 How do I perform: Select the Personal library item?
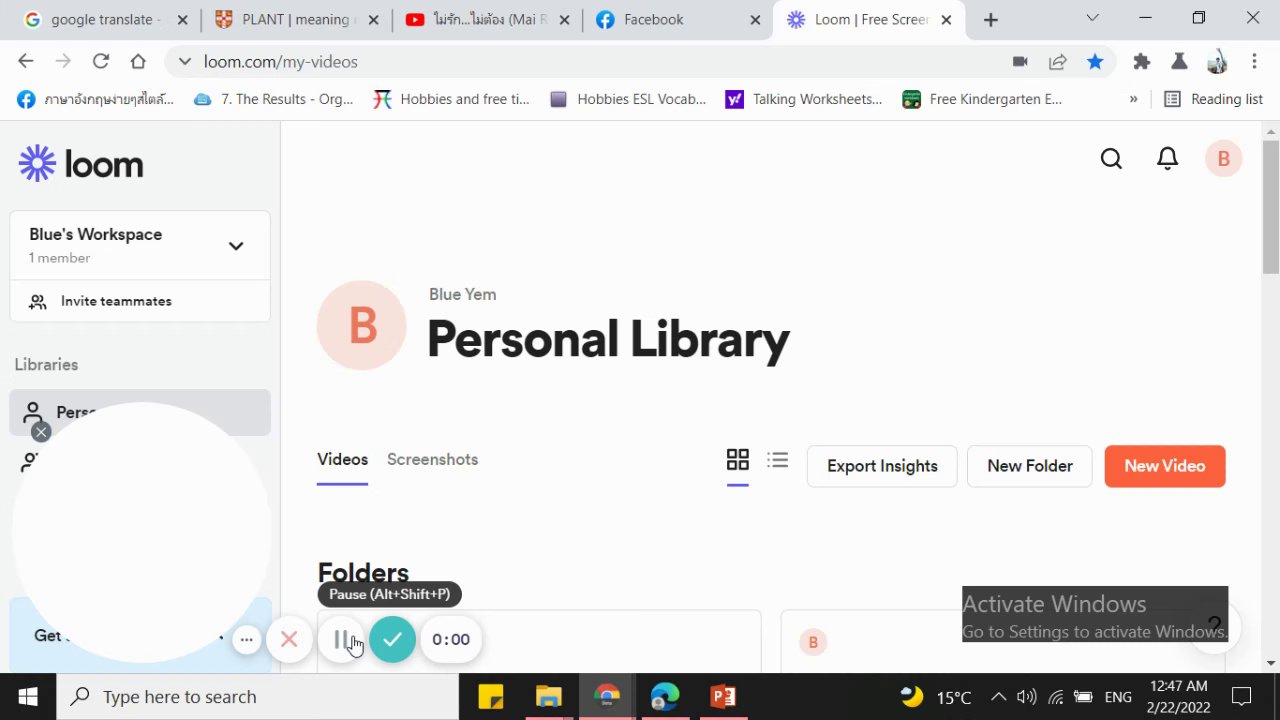coord(140,412)
